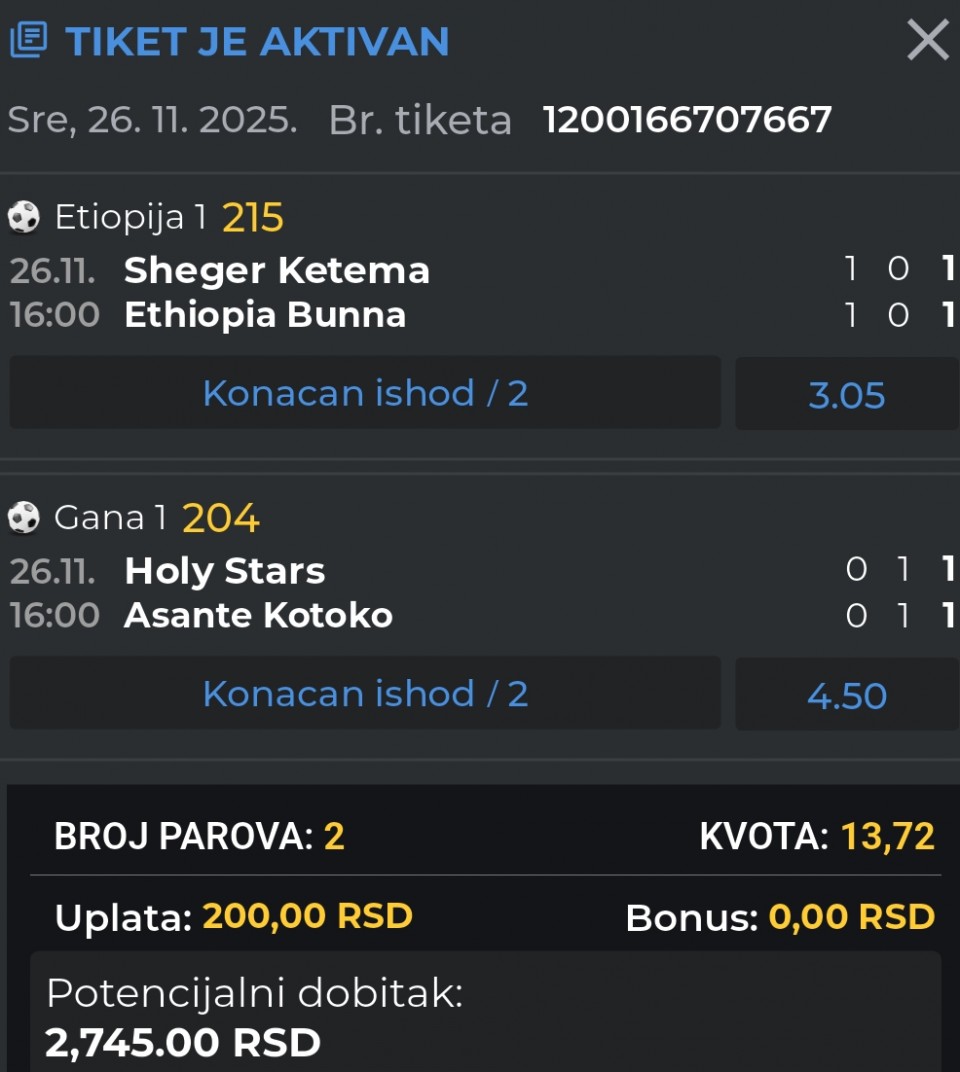Click the Potencijalni dobitak amount
This screenshot has height=1072, width=960.
[183, 1042]
